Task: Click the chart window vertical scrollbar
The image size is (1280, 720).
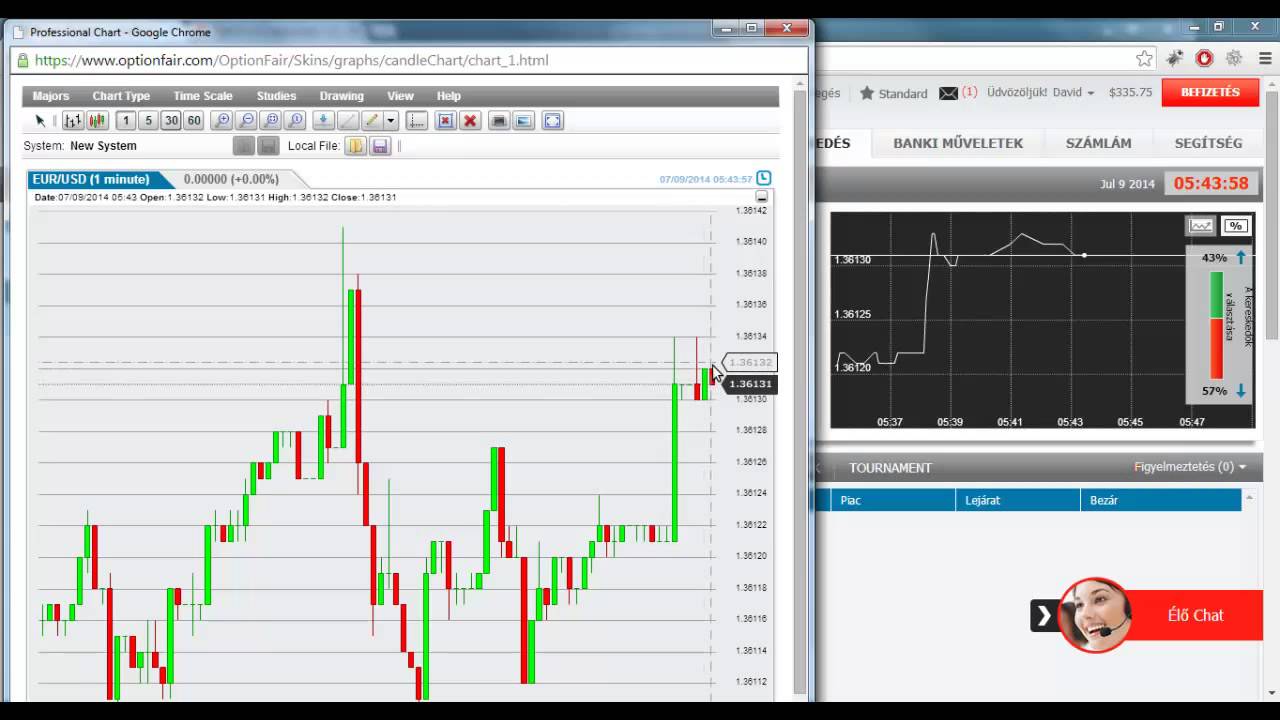Action: 799,390
